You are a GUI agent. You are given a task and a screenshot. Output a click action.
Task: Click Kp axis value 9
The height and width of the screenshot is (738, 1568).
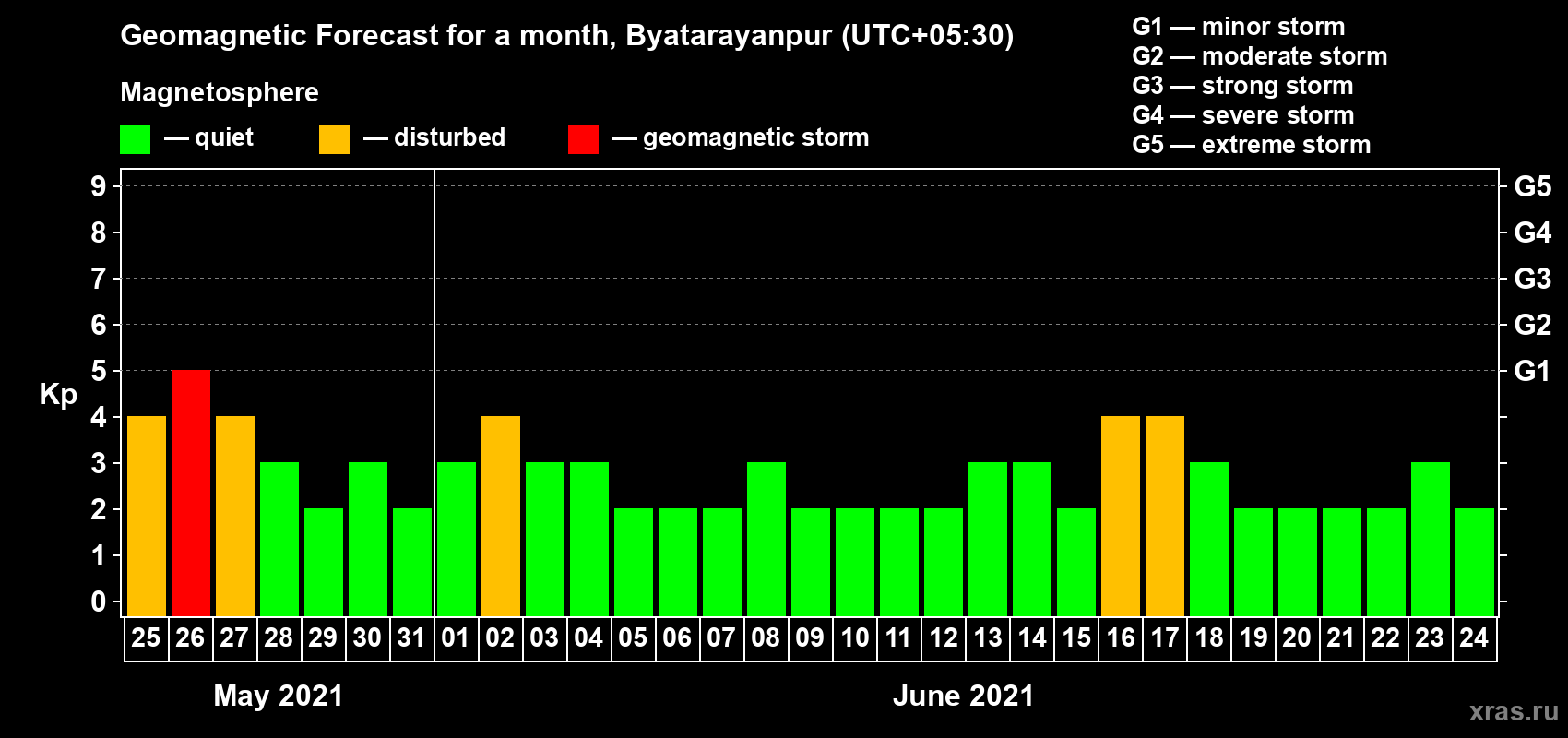(99, 186)
